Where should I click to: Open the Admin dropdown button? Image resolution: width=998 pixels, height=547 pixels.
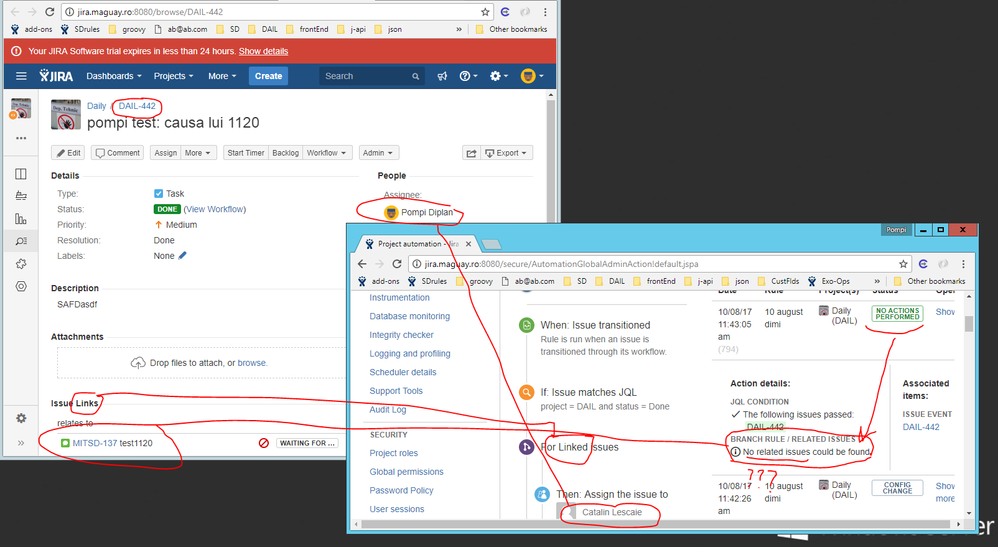click(x=378, y=153)
